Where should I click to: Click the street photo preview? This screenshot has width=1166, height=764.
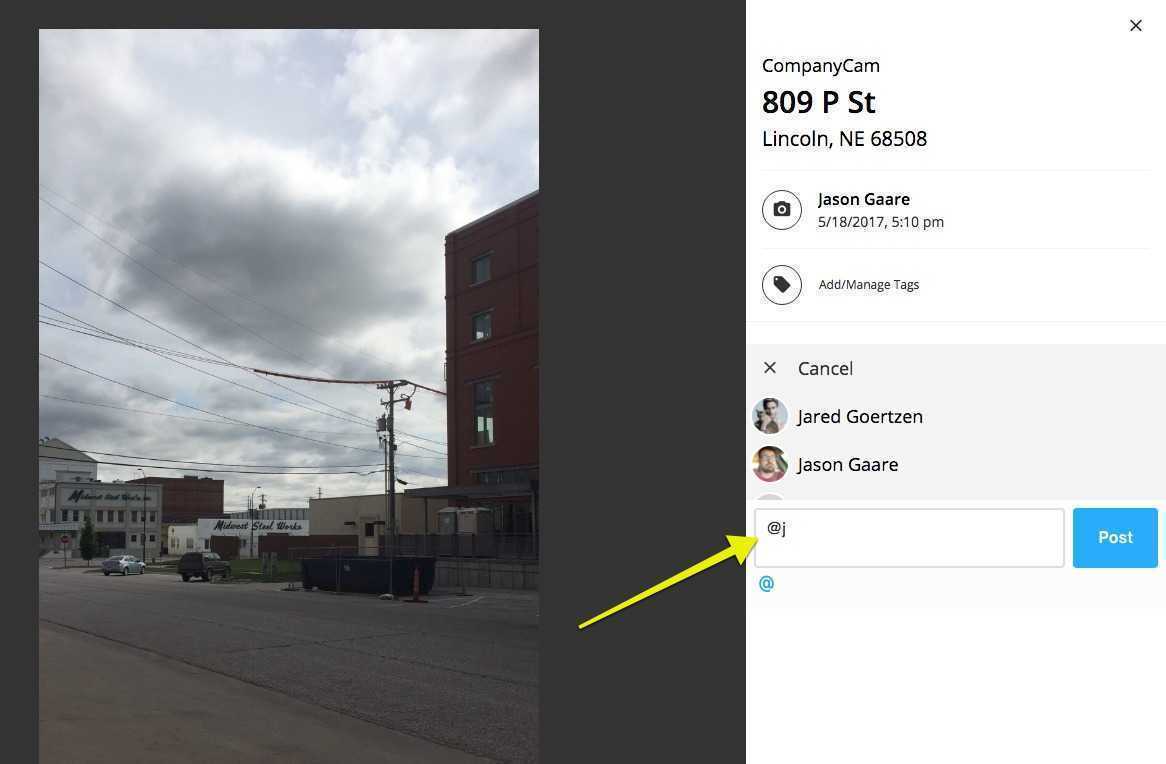(x=289, y=397)
